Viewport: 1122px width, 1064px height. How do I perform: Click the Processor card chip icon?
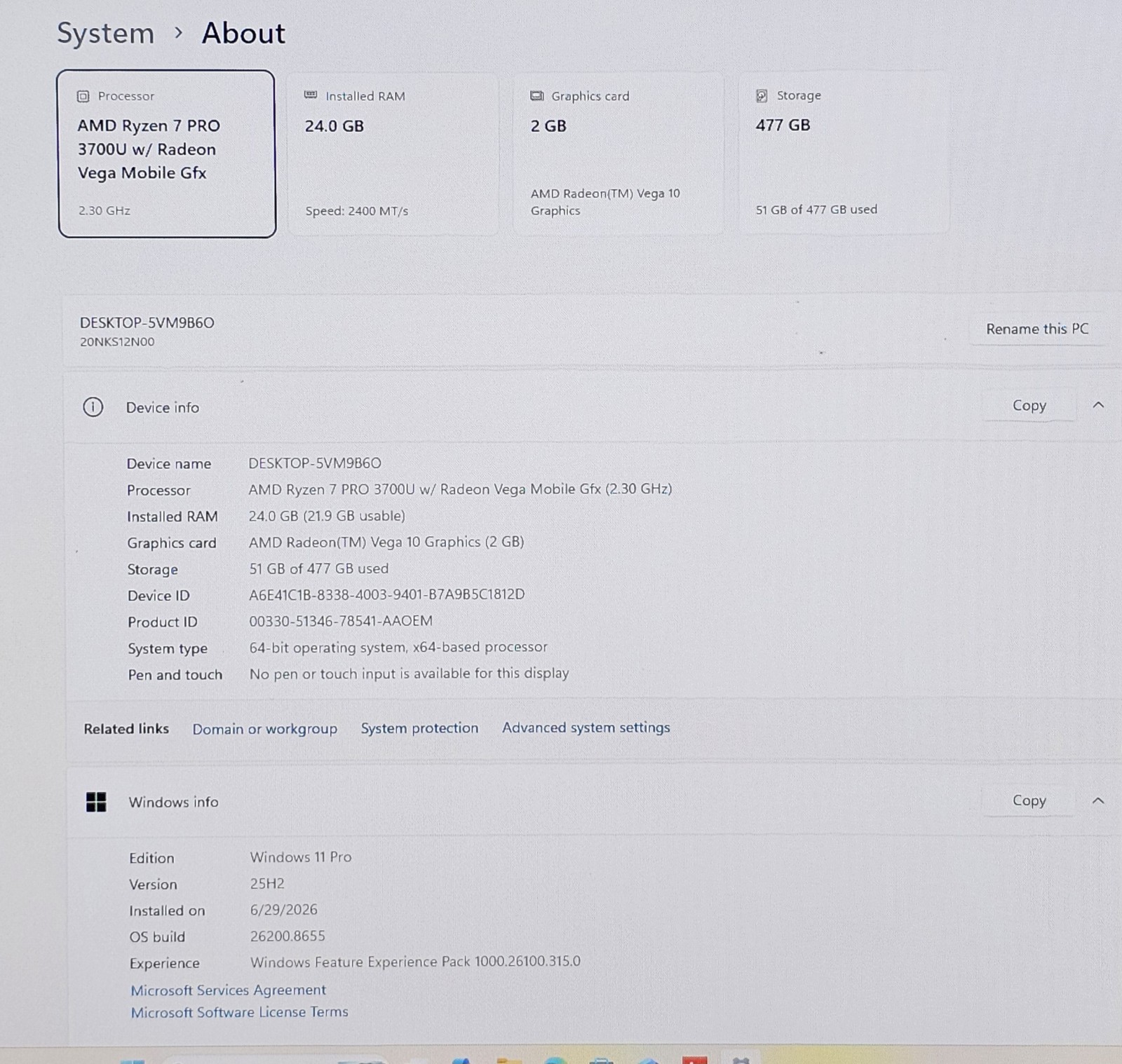tap(83, 96)
